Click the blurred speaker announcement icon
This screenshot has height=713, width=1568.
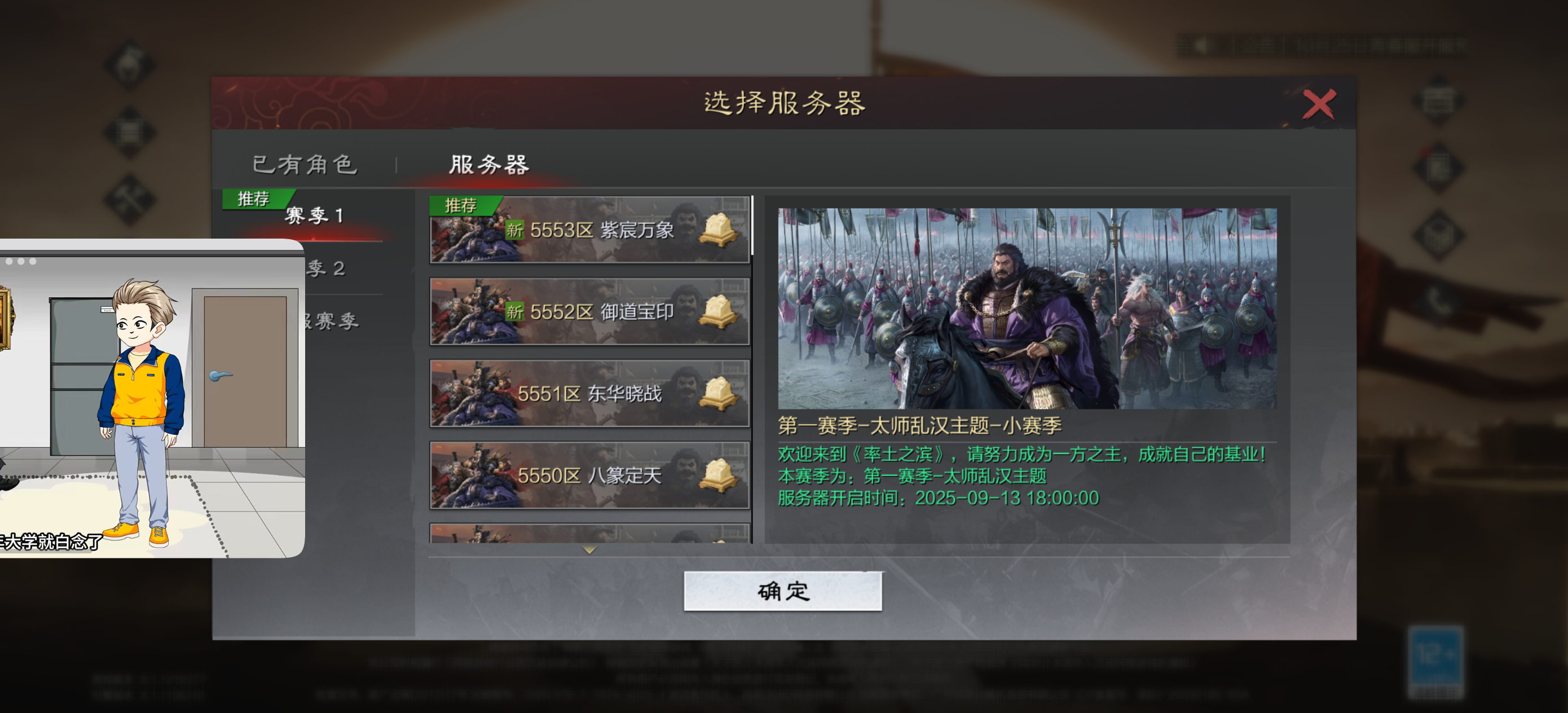(x=1200, y=46)
